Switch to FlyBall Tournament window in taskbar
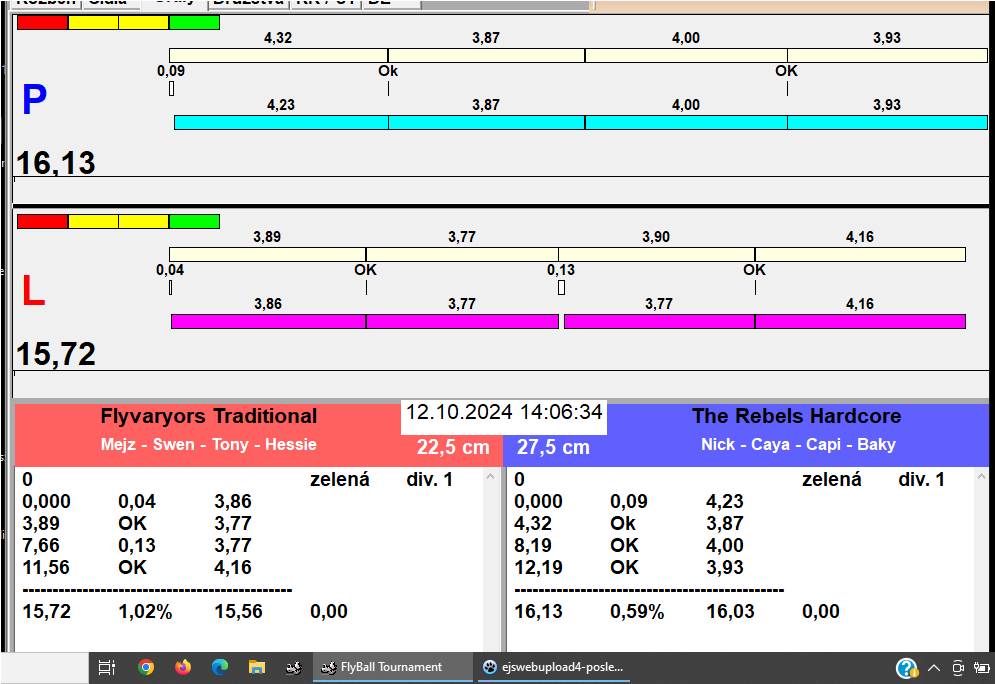 (x=392, y=667)
